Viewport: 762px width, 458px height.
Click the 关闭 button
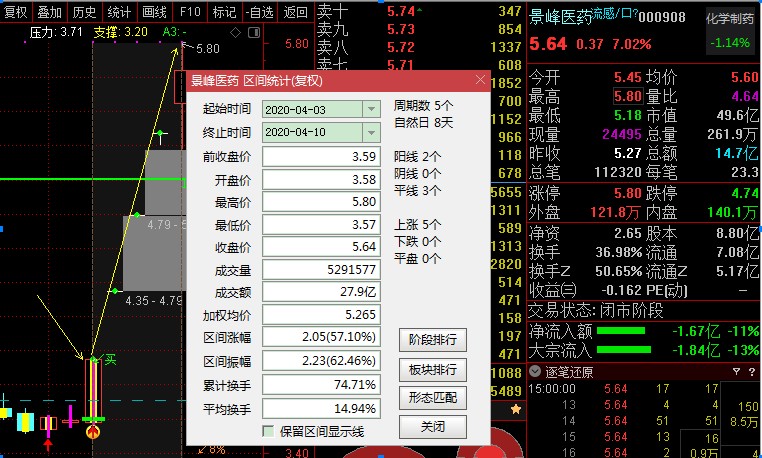[x=433, y=427]
